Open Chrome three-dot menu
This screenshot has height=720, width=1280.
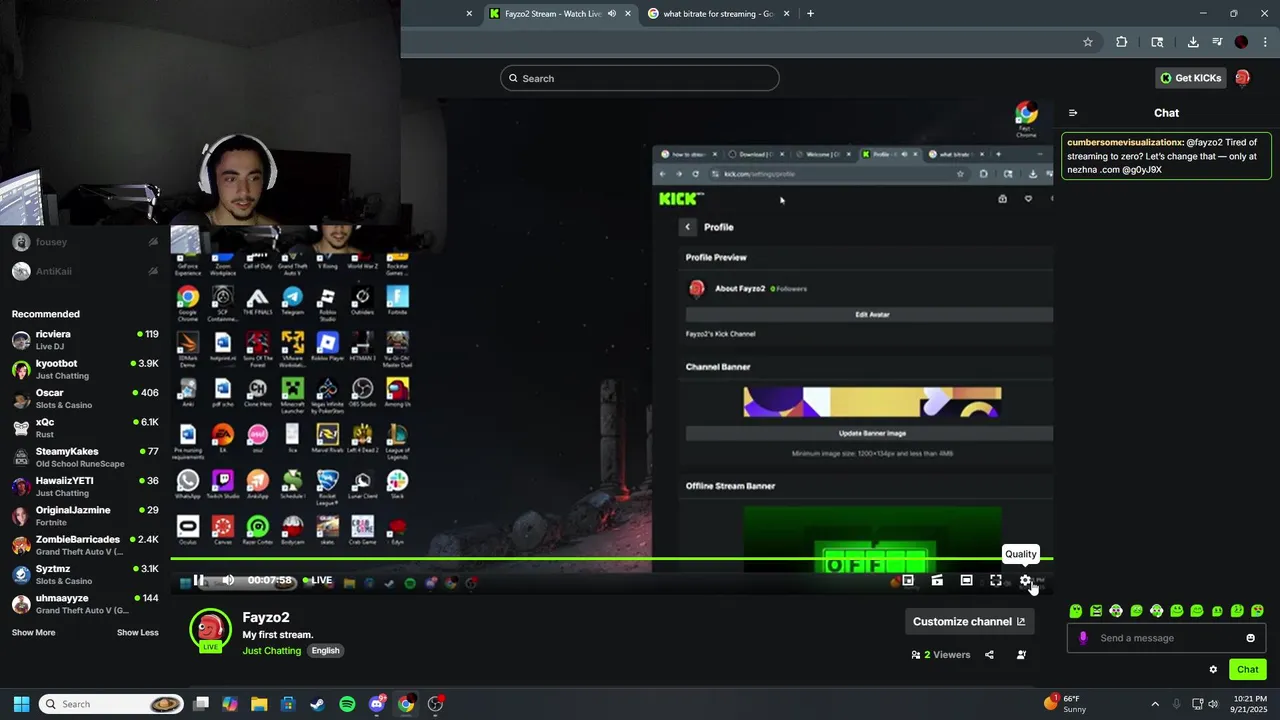1265,42
